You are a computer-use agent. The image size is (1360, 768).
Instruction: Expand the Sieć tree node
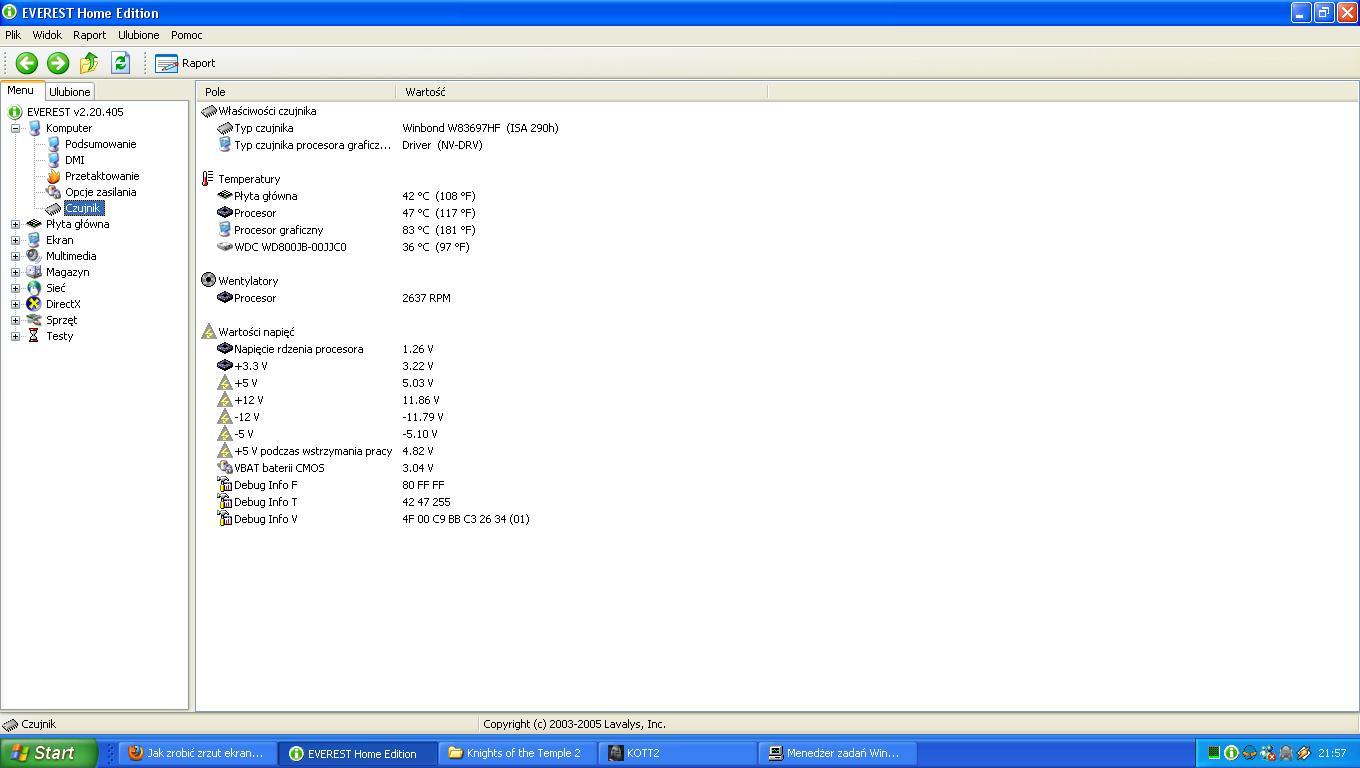tap(15, 288)
